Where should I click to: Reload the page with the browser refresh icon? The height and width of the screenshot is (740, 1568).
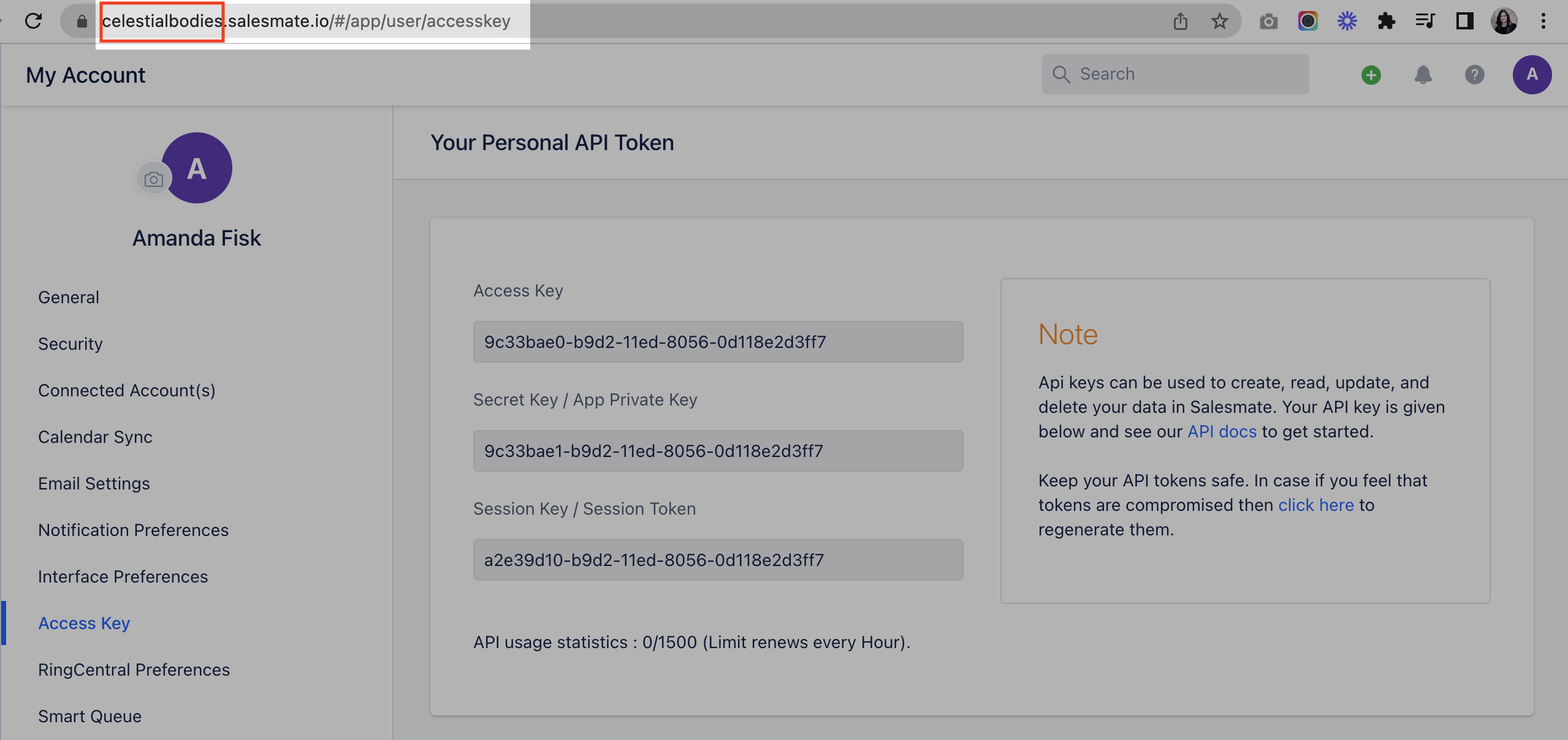(x=34, y=21)
